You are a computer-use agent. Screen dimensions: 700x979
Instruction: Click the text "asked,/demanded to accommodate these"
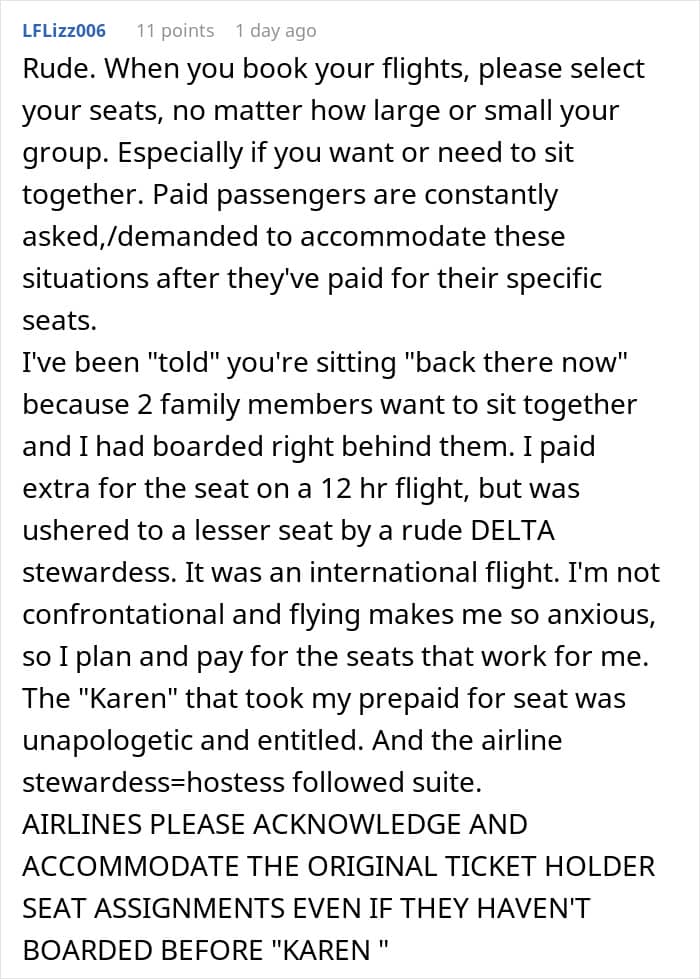pyautogui.click(x=293, y=237)
